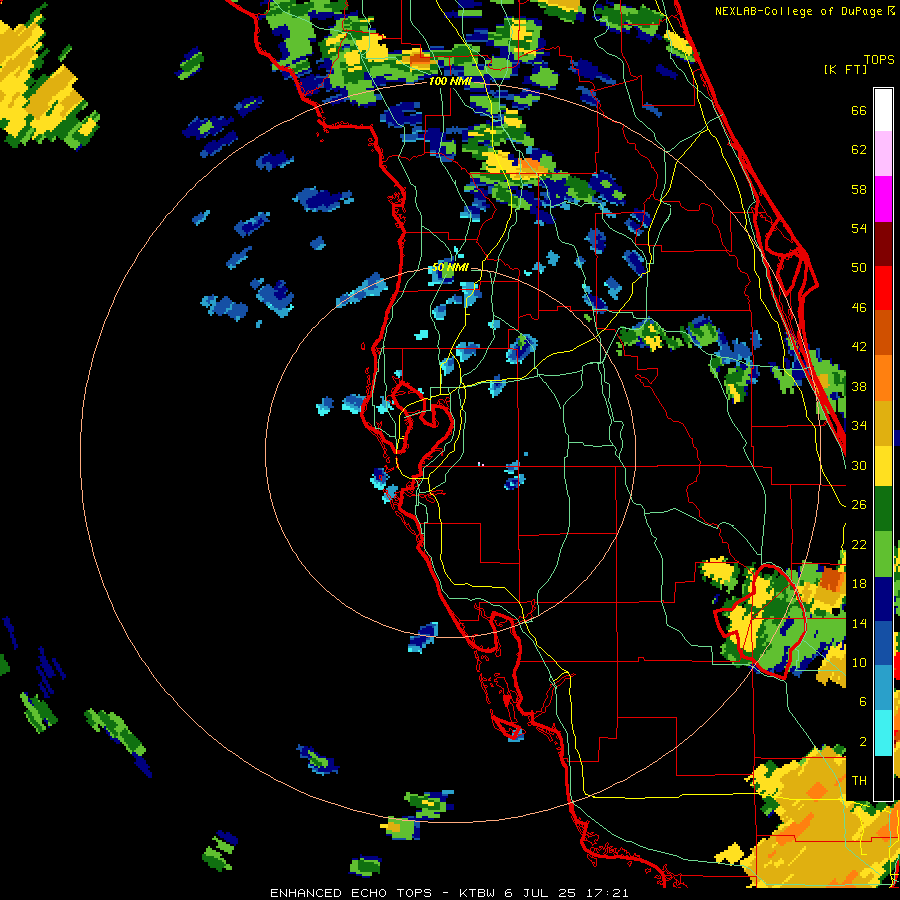Click the 6 legend value
Image resolution: width=900 pixels, height=900 pixels.
tap(862, 702)
